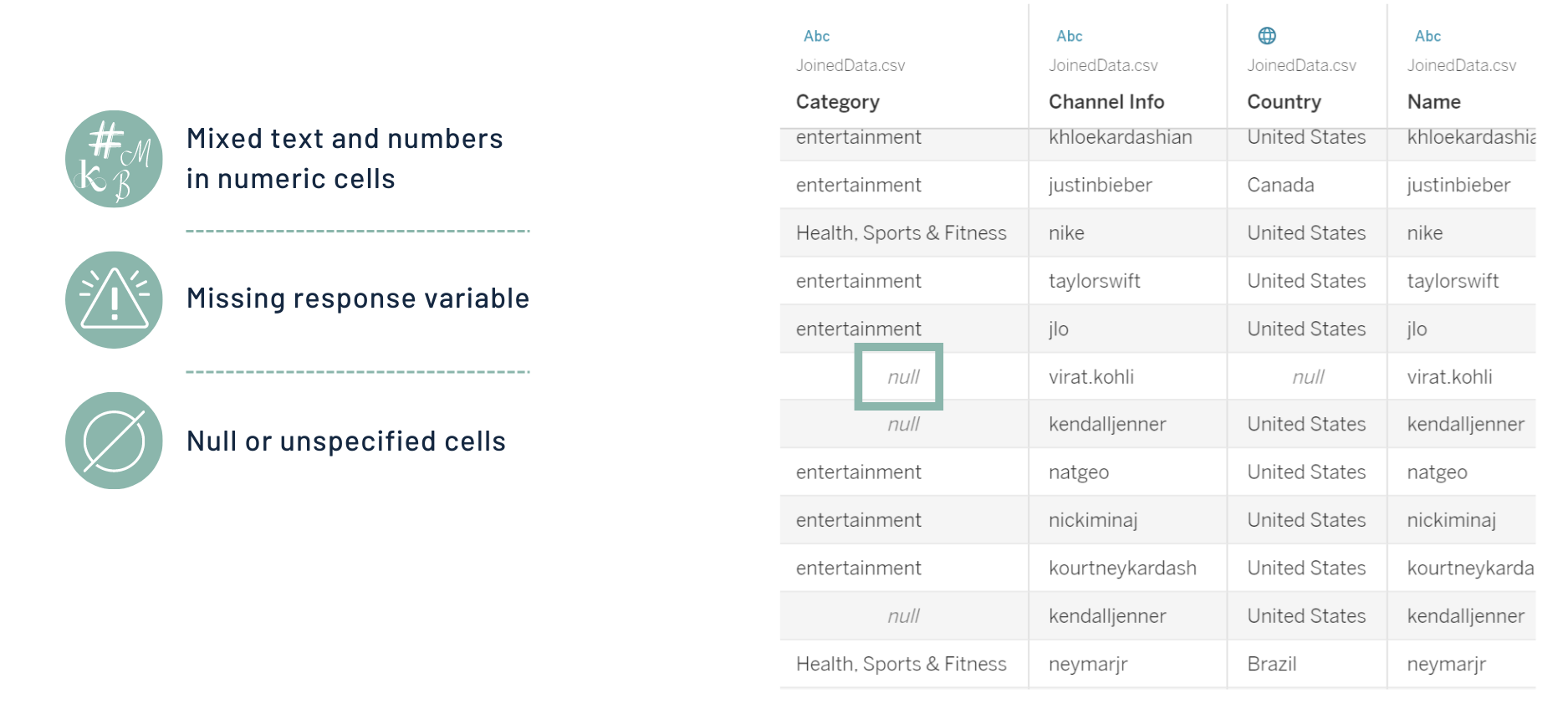
Task: Select the Category column header
Action: [x=837, y=102]
